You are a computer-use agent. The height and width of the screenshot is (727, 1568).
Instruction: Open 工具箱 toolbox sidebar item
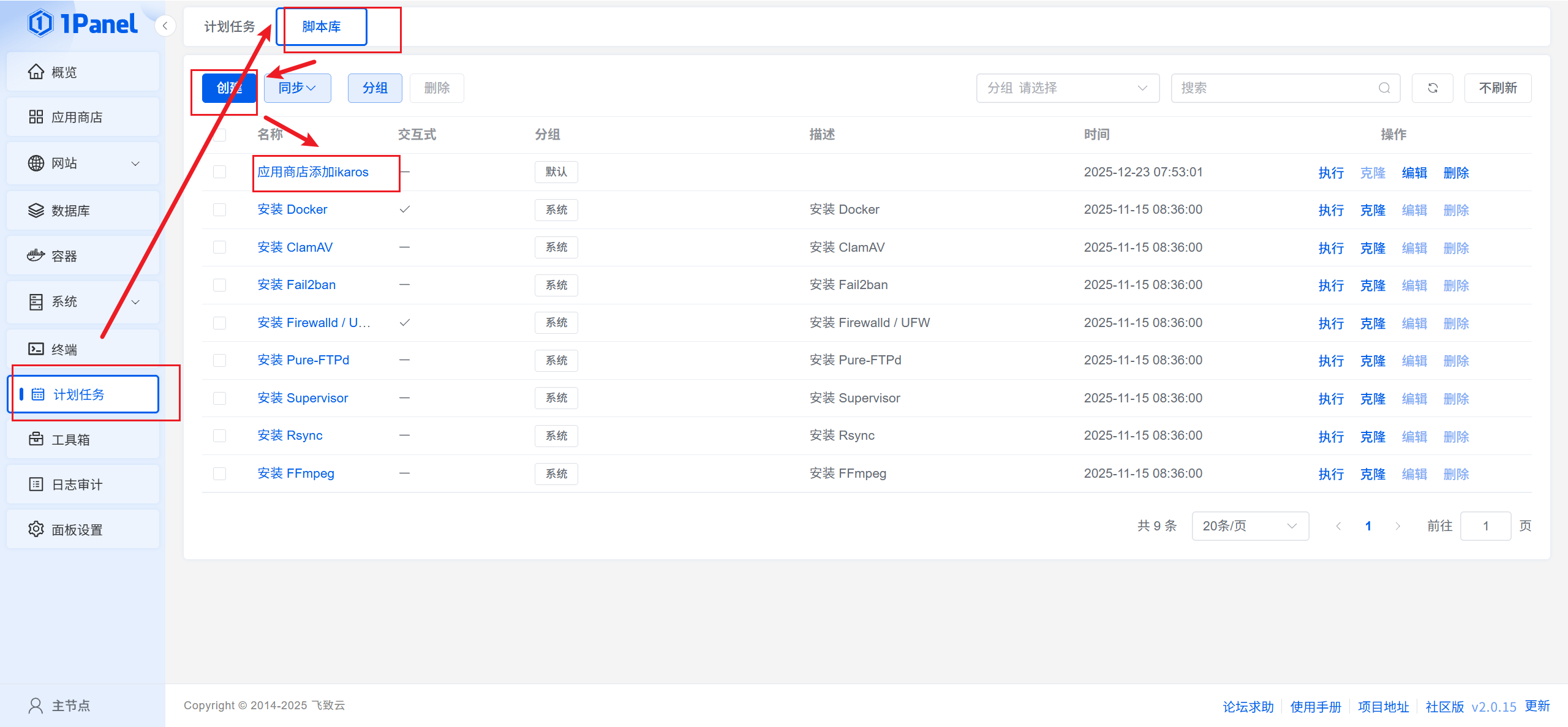pos(70,440)
